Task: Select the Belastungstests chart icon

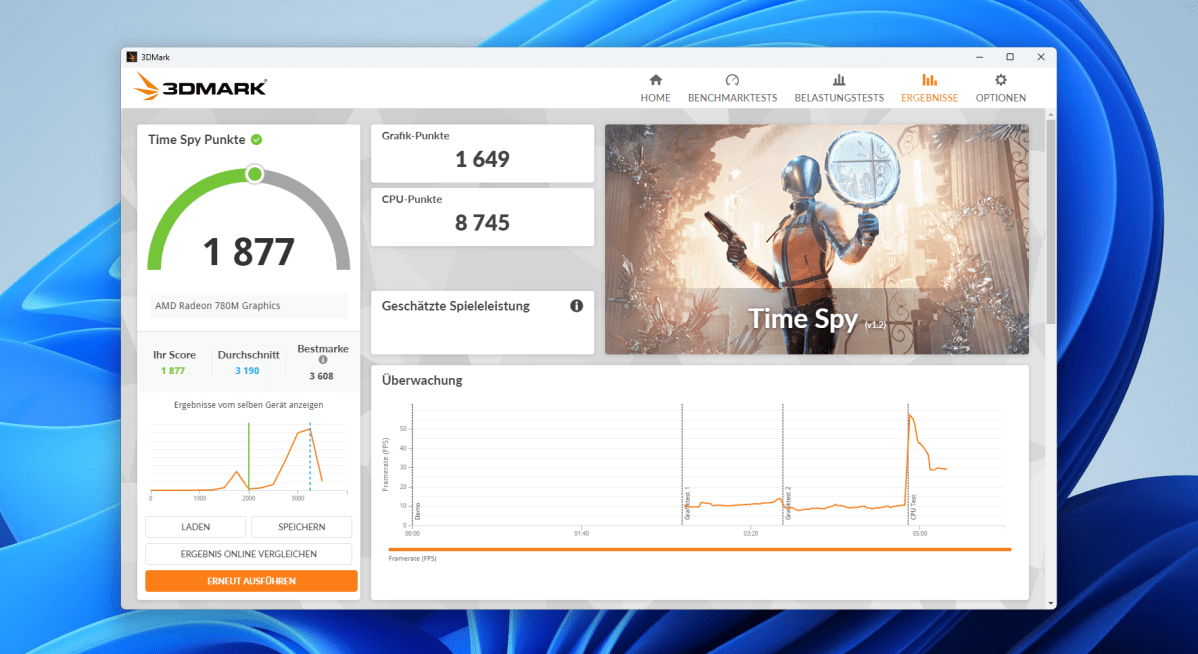Action: pos(839,79)
